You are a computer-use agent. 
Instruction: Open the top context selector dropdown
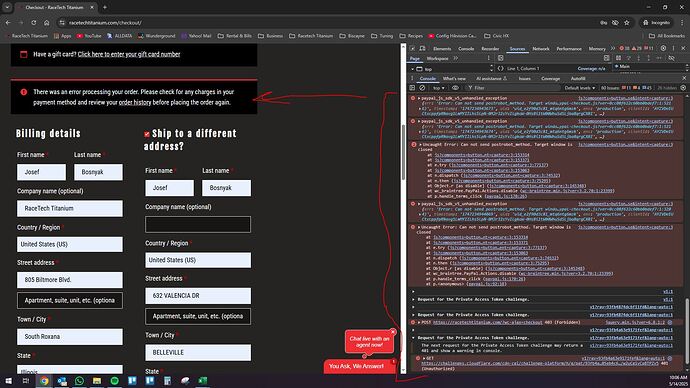coord(438,88)
